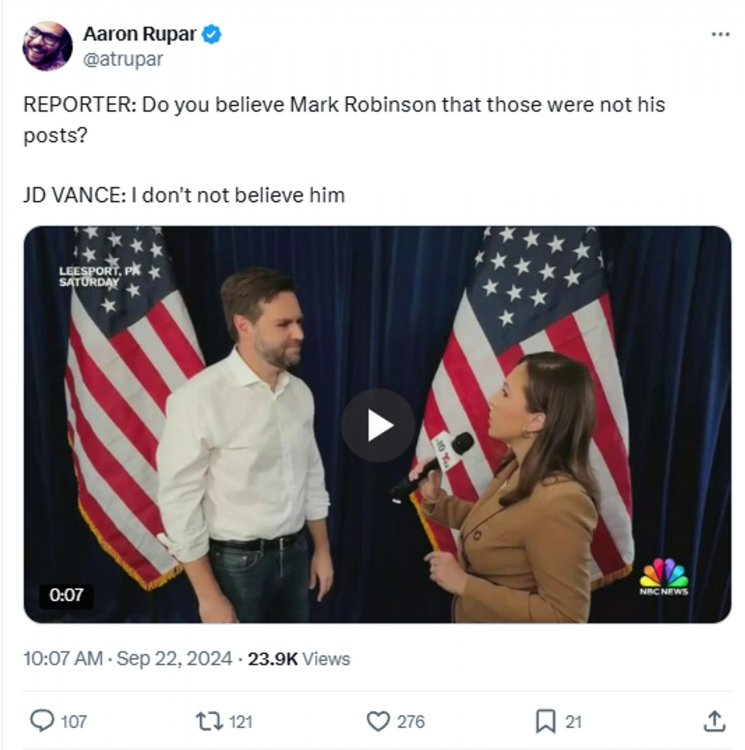
Task: Open Aaron Rupar's profile avatar
Action: tap(48, 46)
